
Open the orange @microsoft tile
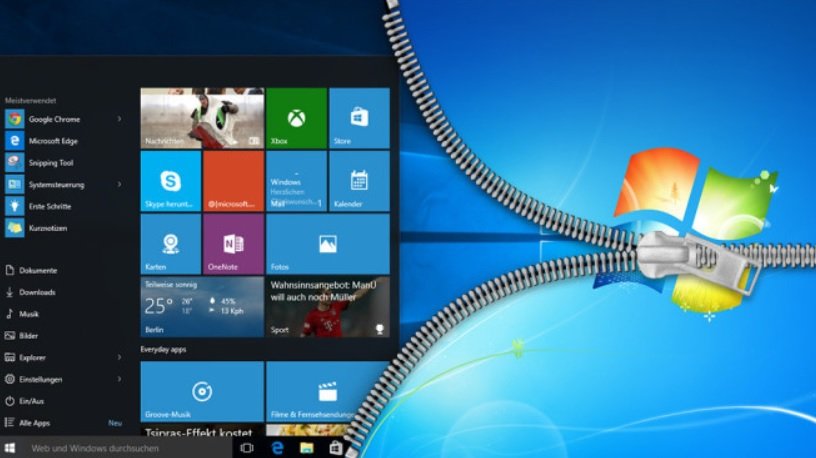click(233, 181)
